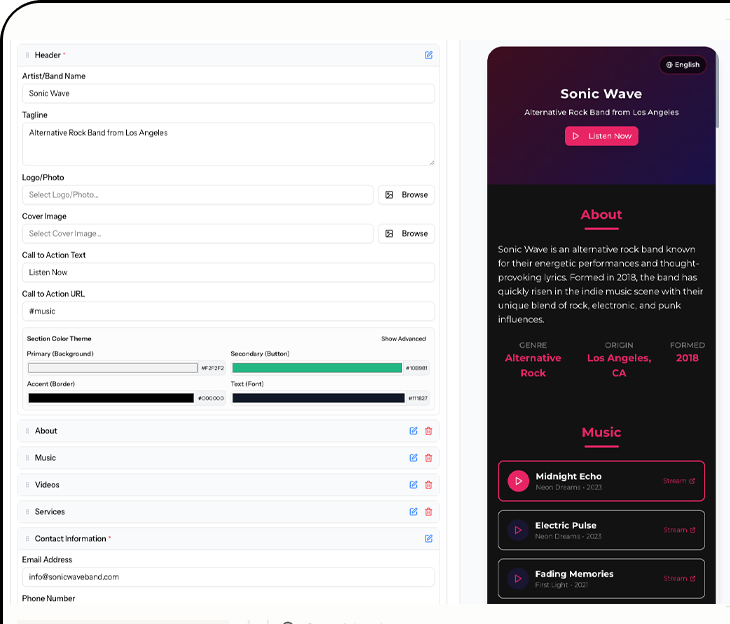The image size is (730, 624).
Task: Pick the green Secondary button color swatch
Action: (316, 368)
